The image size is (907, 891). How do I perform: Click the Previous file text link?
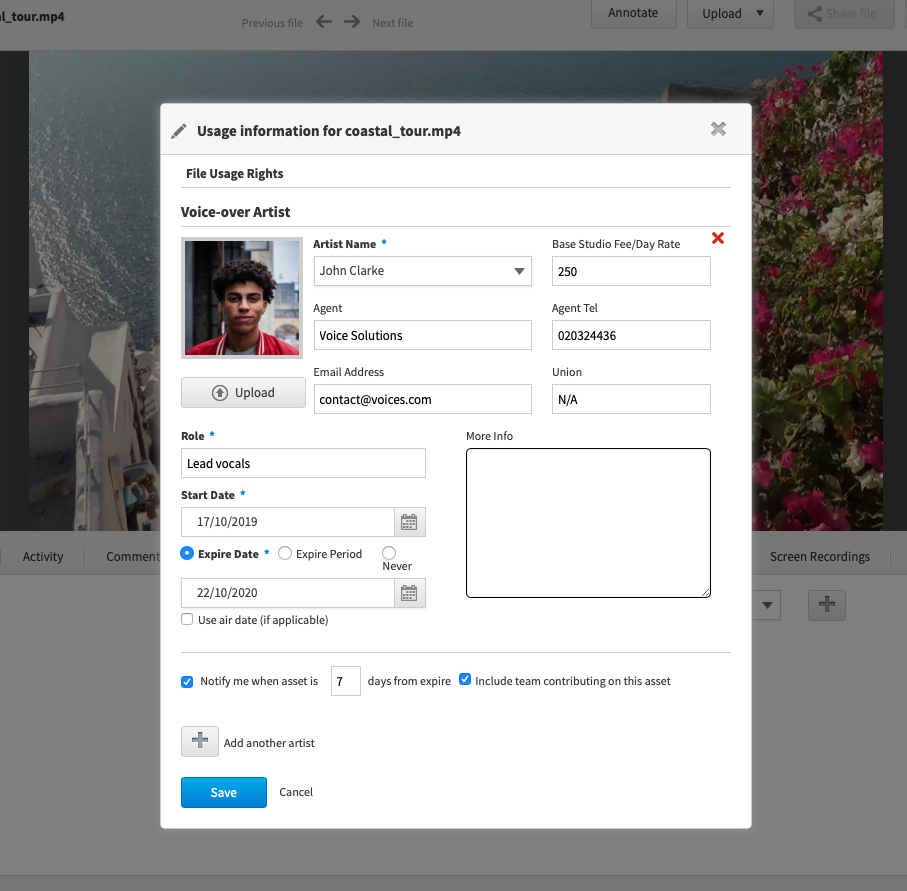[x=272, y=23]
